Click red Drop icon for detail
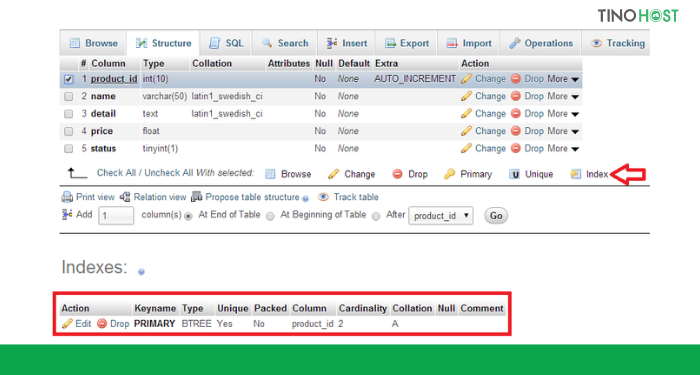 [x=516, y=114]
